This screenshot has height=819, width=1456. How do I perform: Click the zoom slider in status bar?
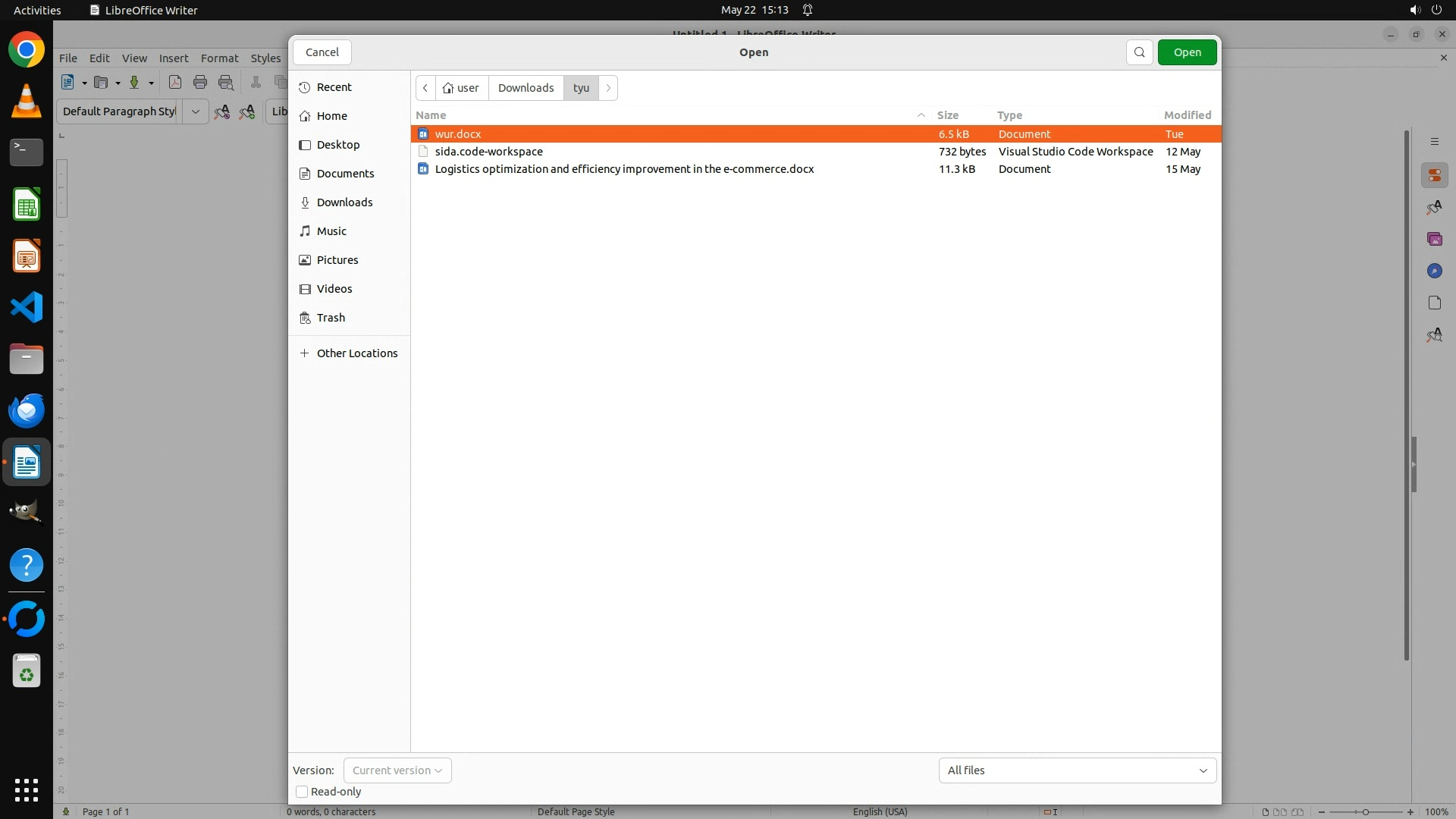click(x=1365, y=812)
